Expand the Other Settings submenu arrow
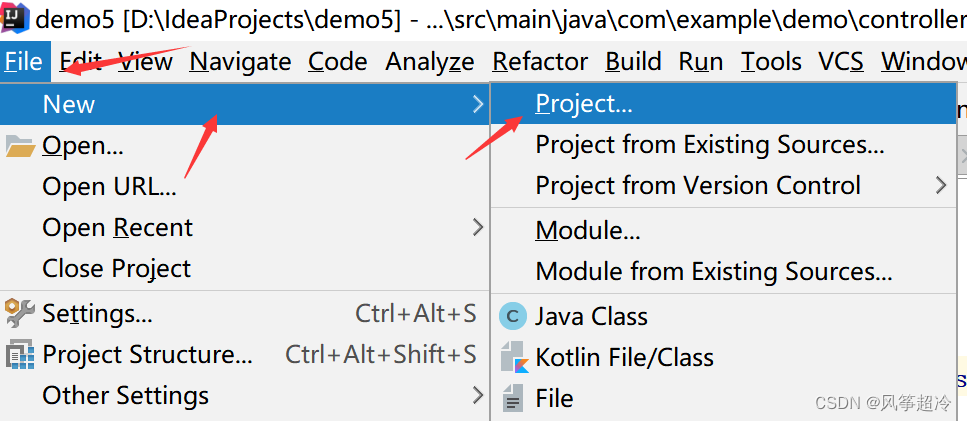Screen dimensions: 967x421 coord(478,396)
